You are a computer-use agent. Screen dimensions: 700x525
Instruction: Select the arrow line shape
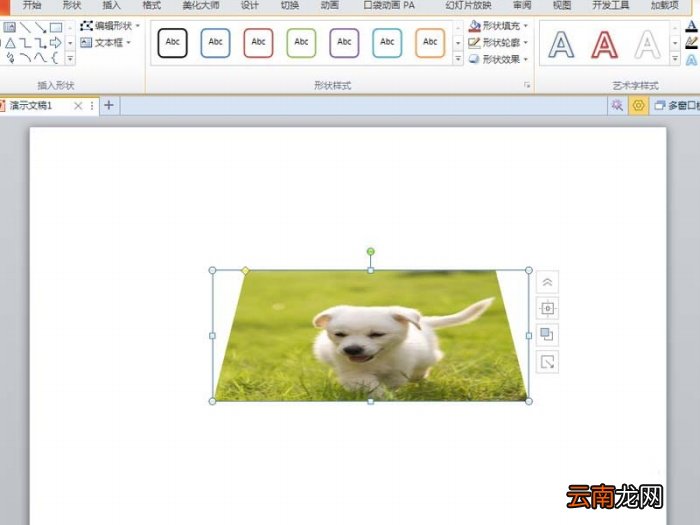click(x=41, y=28)
